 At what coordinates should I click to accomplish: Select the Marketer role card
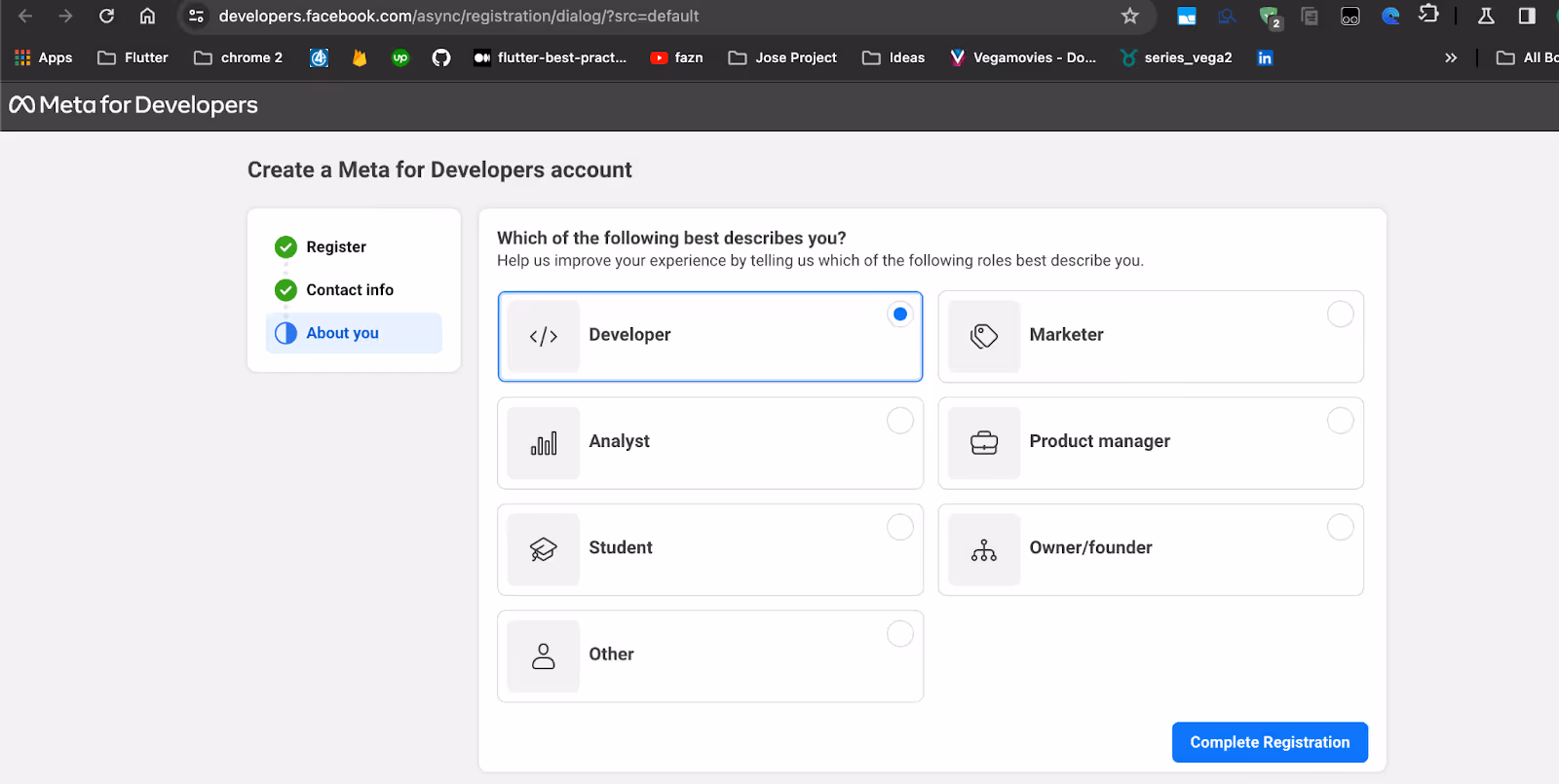tap(1151, 336)
